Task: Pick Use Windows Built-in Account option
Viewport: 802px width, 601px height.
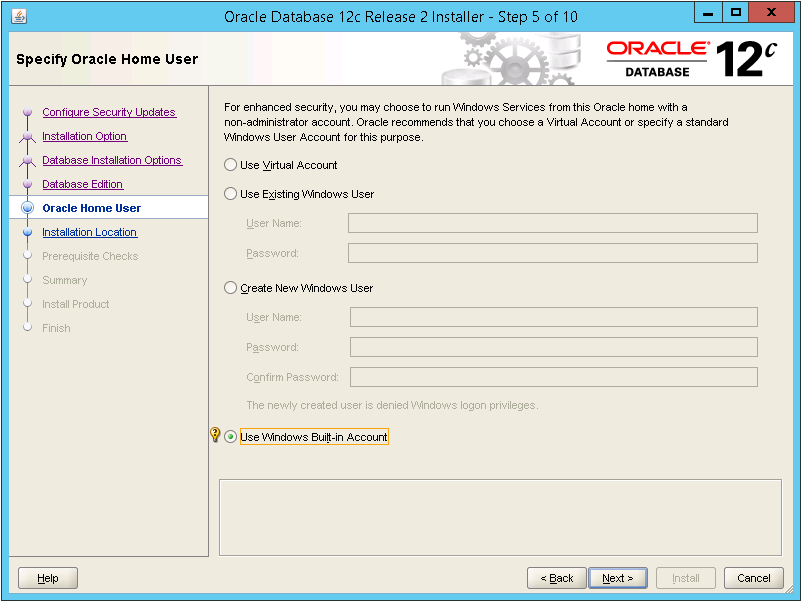Action: pos(231,437)
